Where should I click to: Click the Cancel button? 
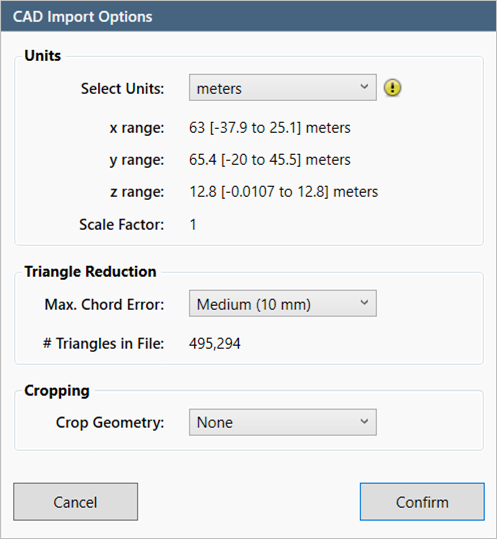coord(76,502)
